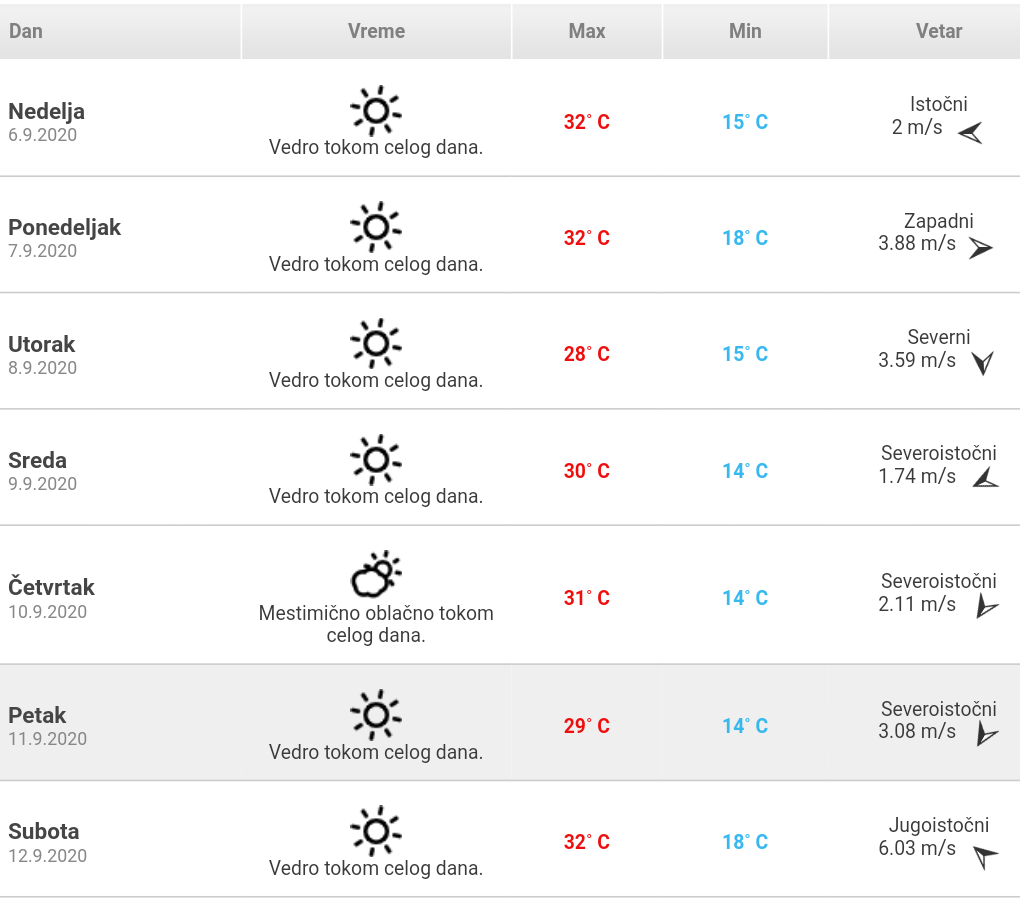Select the Min column header

(745, 31)
